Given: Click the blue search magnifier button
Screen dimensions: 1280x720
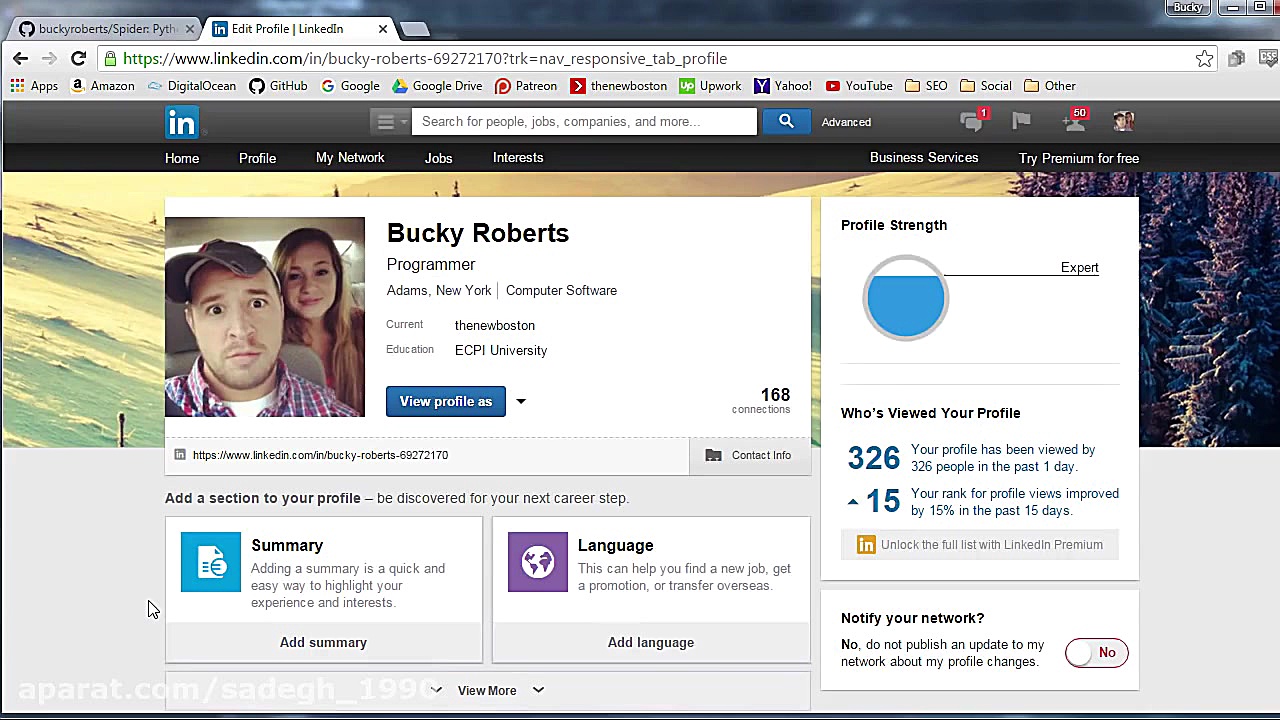Looking at the screenshot, I should click(786, 122).
